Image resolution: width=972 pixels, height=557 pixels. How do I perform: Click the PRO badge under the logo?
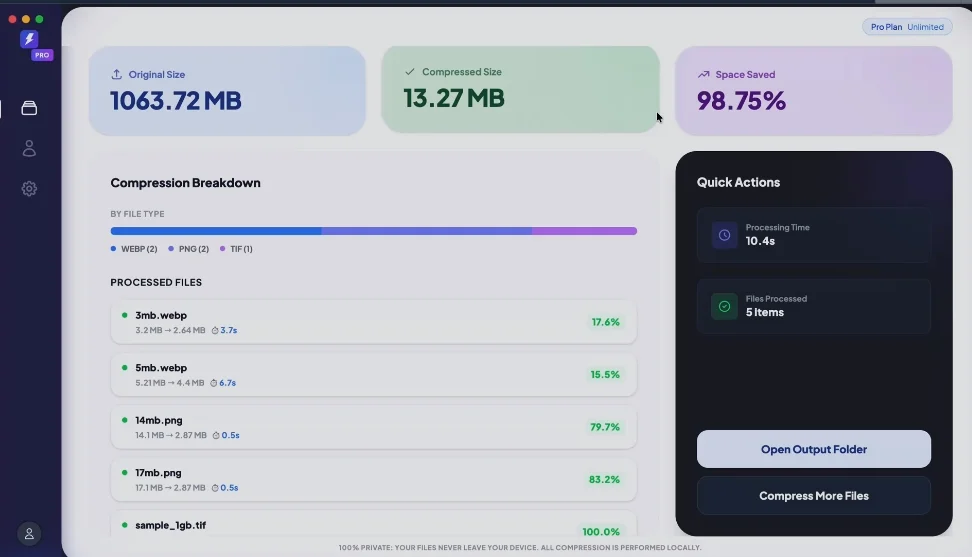(42, 55)
